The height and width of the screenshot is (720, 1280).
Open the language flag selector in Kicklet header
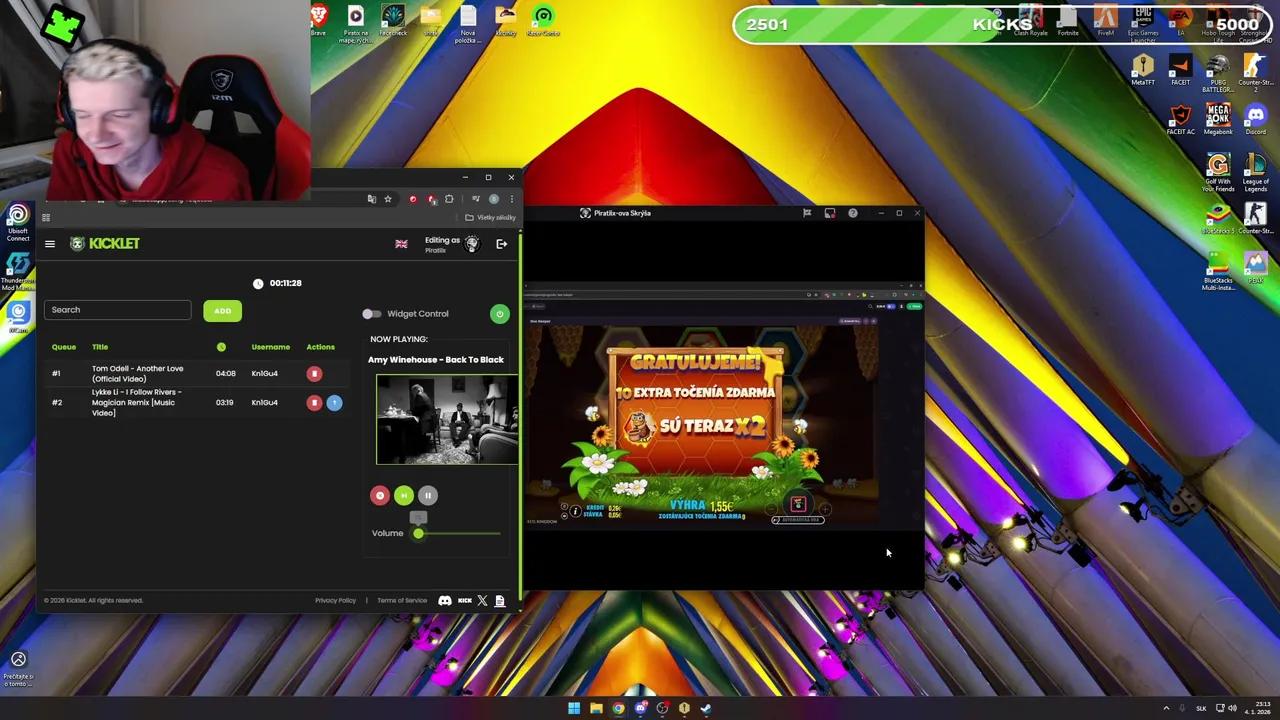401,244
